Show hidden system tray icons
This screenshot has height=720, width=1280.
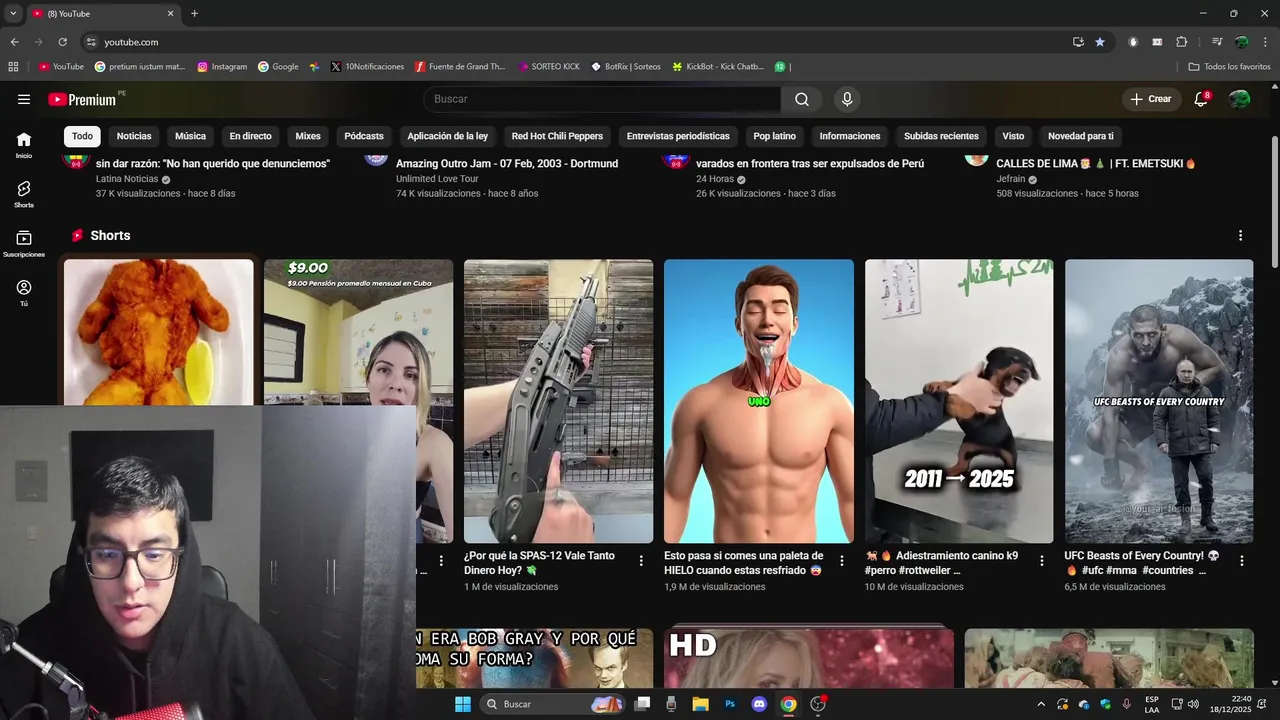1041,704
